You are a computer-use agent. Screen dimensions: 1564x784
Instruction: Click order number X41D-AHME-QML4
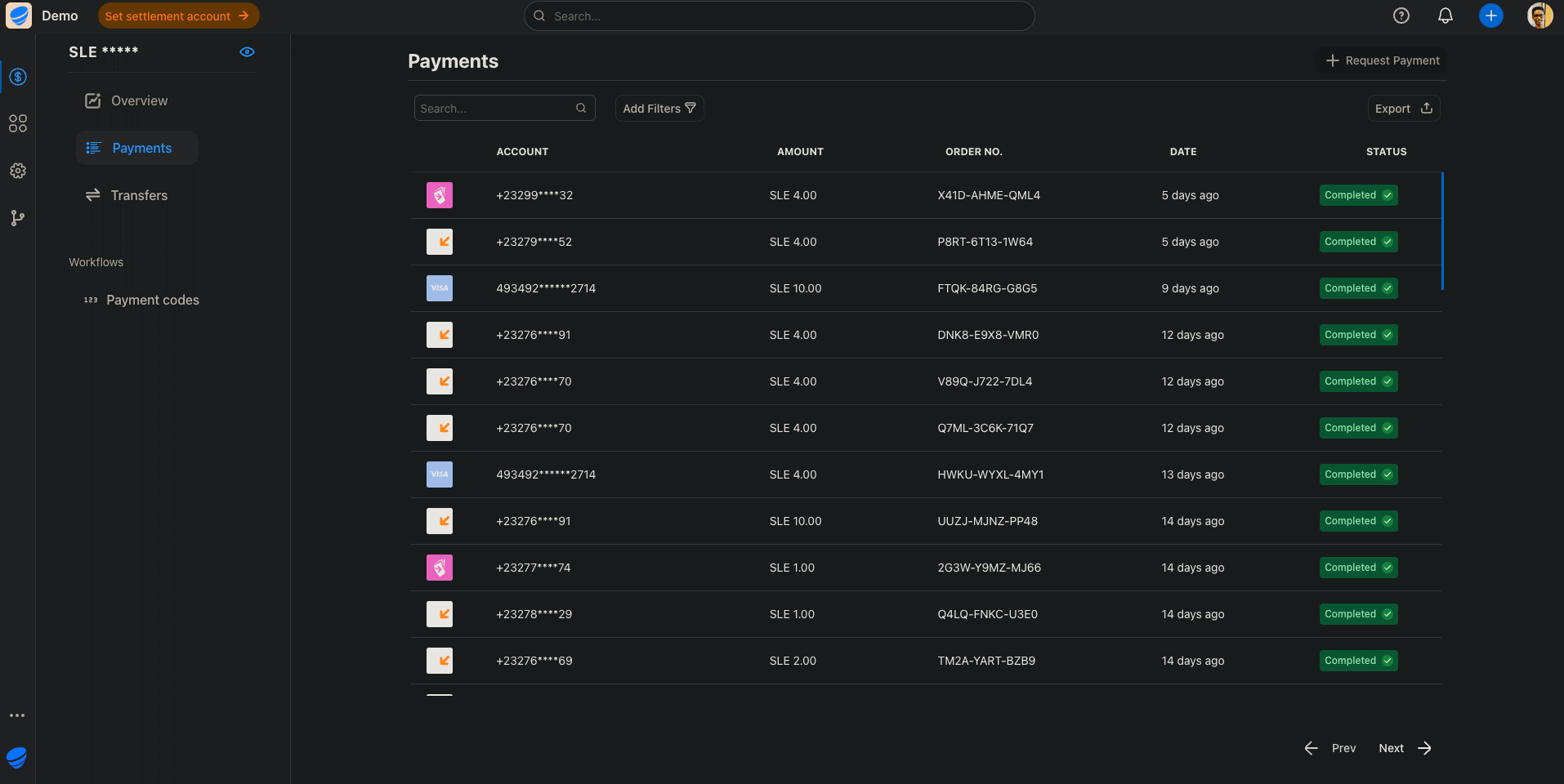click(x=989, y=195)
